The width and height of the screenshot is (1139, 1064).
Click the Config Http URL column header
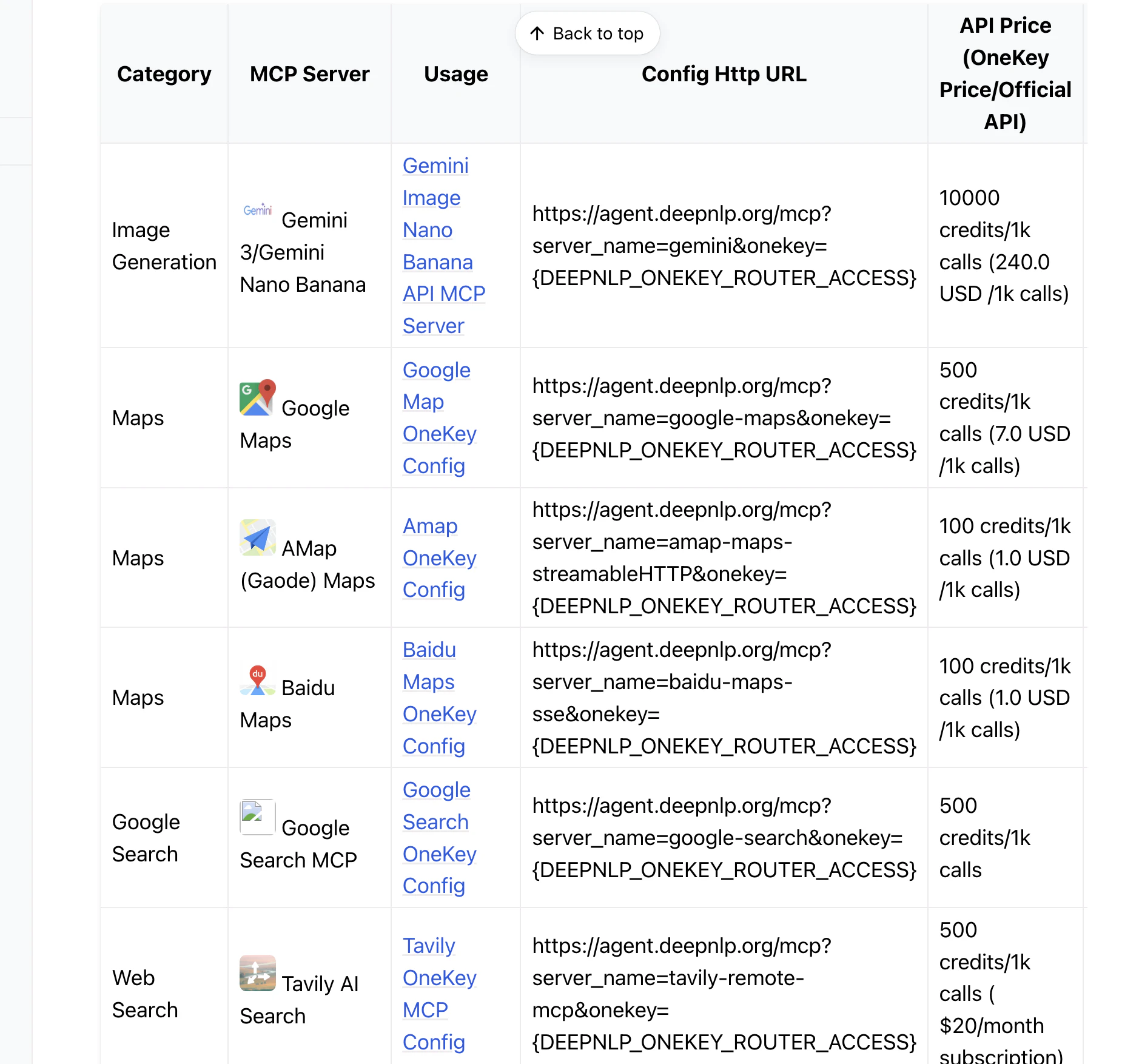pyautogui.click(x=724, y=74)
